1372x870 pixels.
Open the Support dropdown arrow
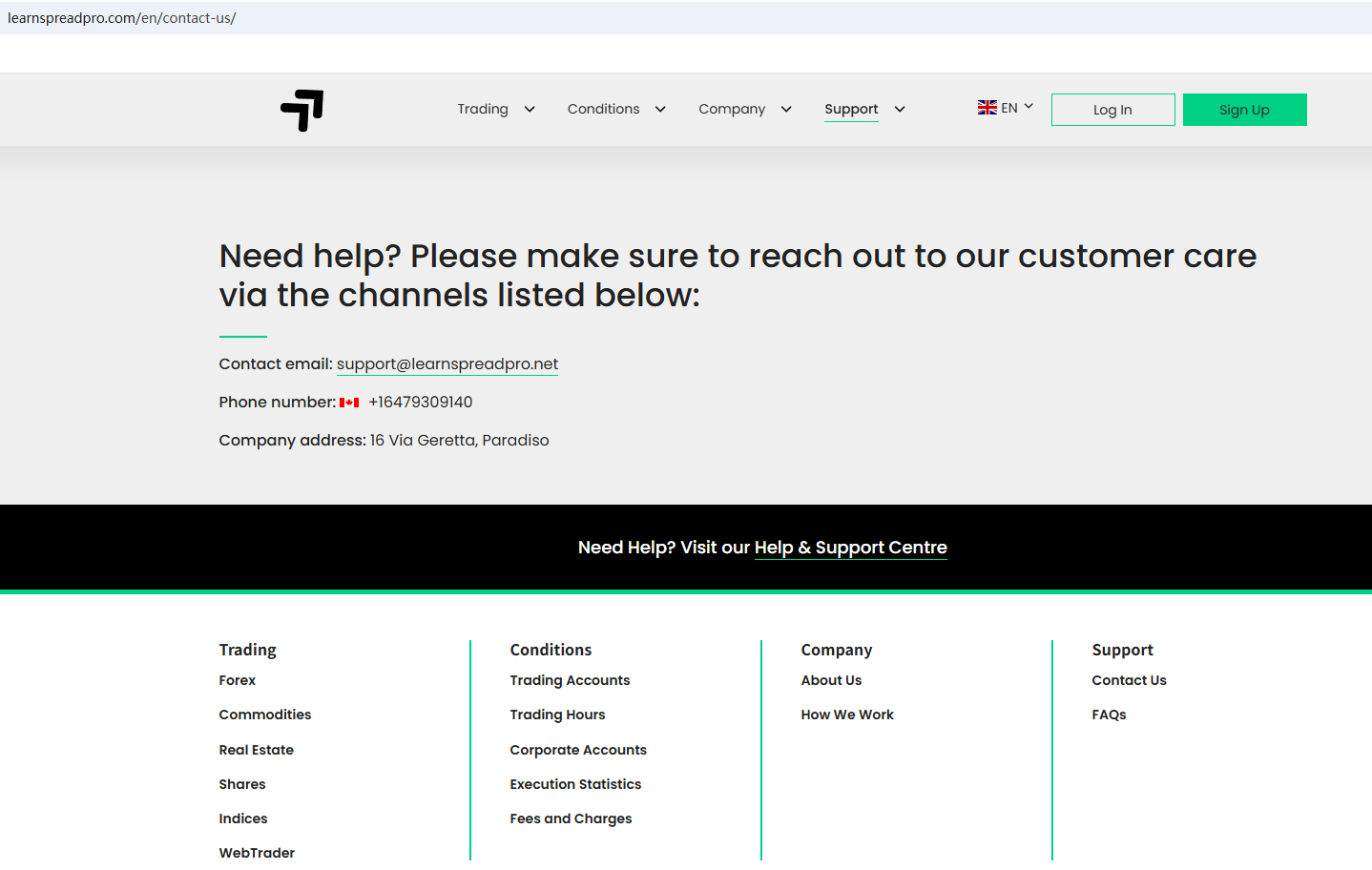900,110
